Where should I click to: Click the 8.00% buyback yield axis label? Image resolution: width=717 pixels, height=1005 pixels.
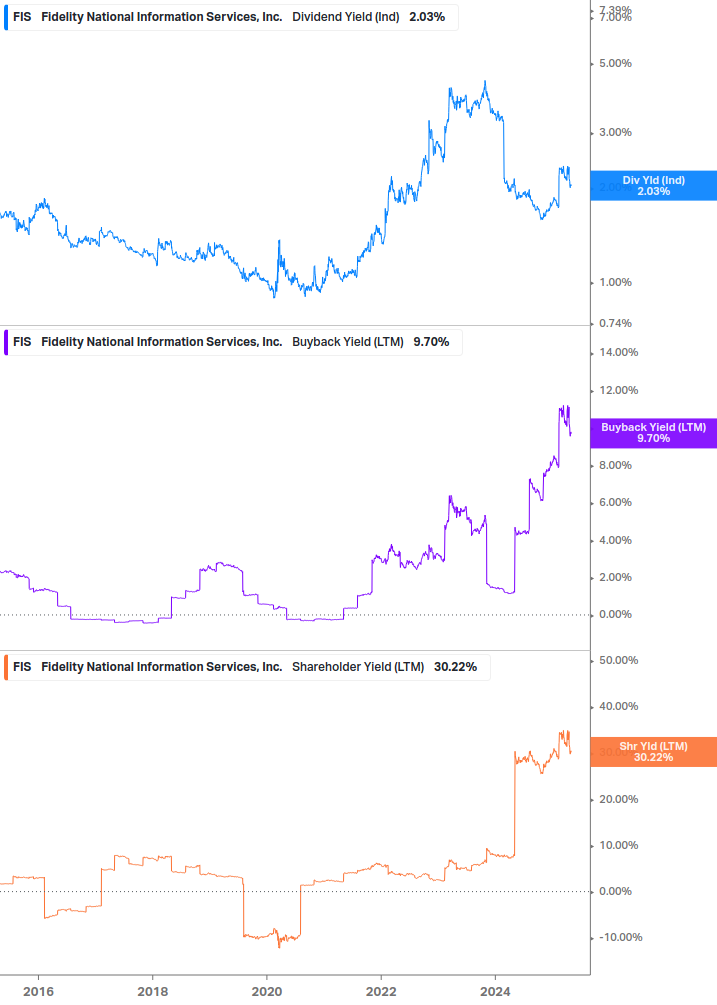(615, 465)
